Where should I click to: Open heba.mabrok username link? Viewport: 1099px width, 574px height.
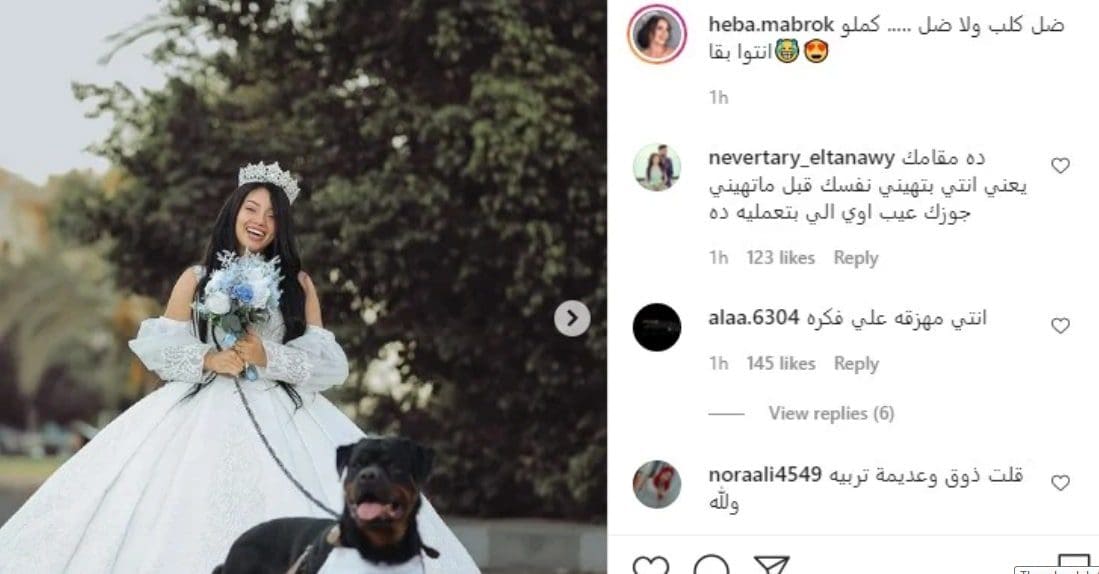click(x=771, y=25)
